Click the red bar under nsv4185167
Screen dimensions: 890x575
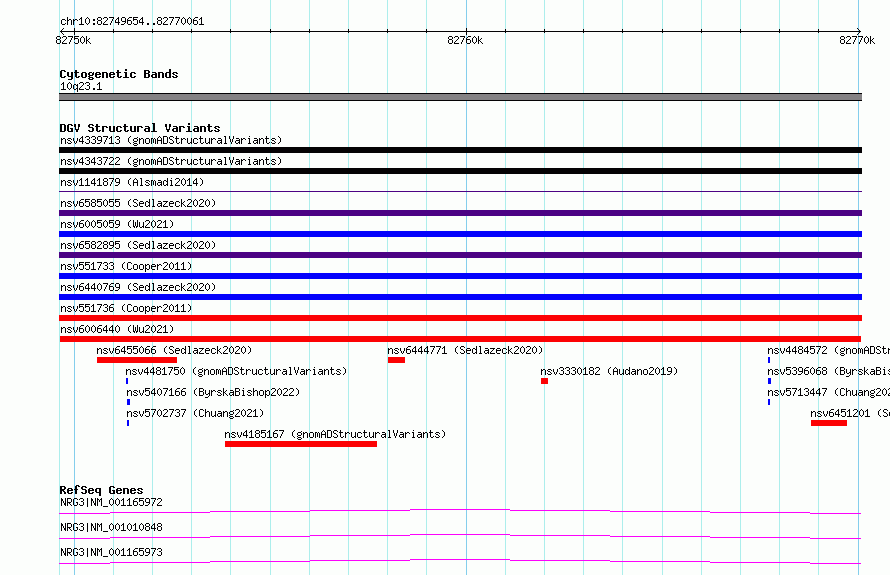[301, 444]
